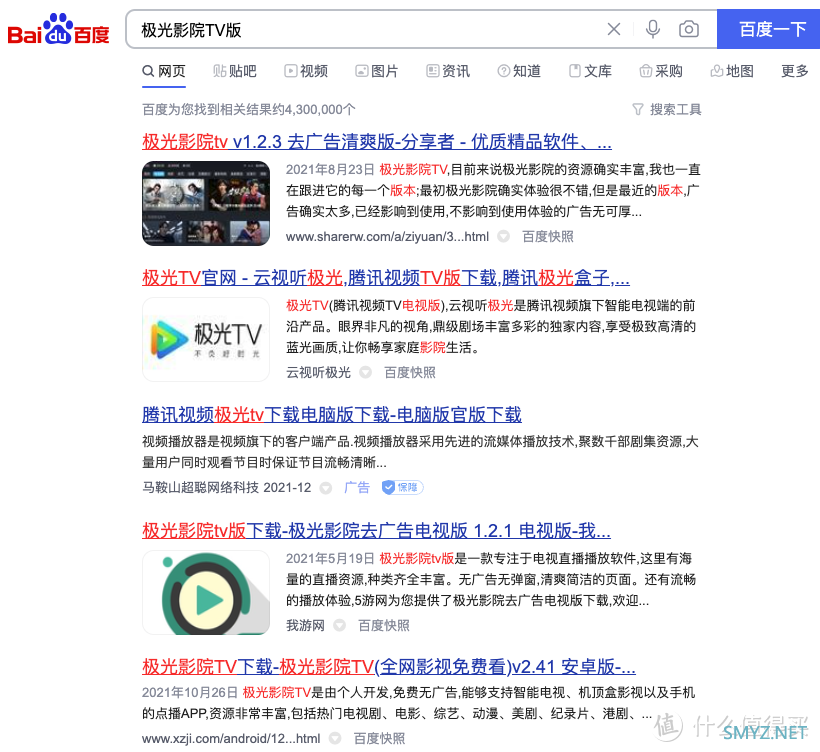820x752 pixels.
Task: Switch to the 视频 tab
Action: (306, 71)
